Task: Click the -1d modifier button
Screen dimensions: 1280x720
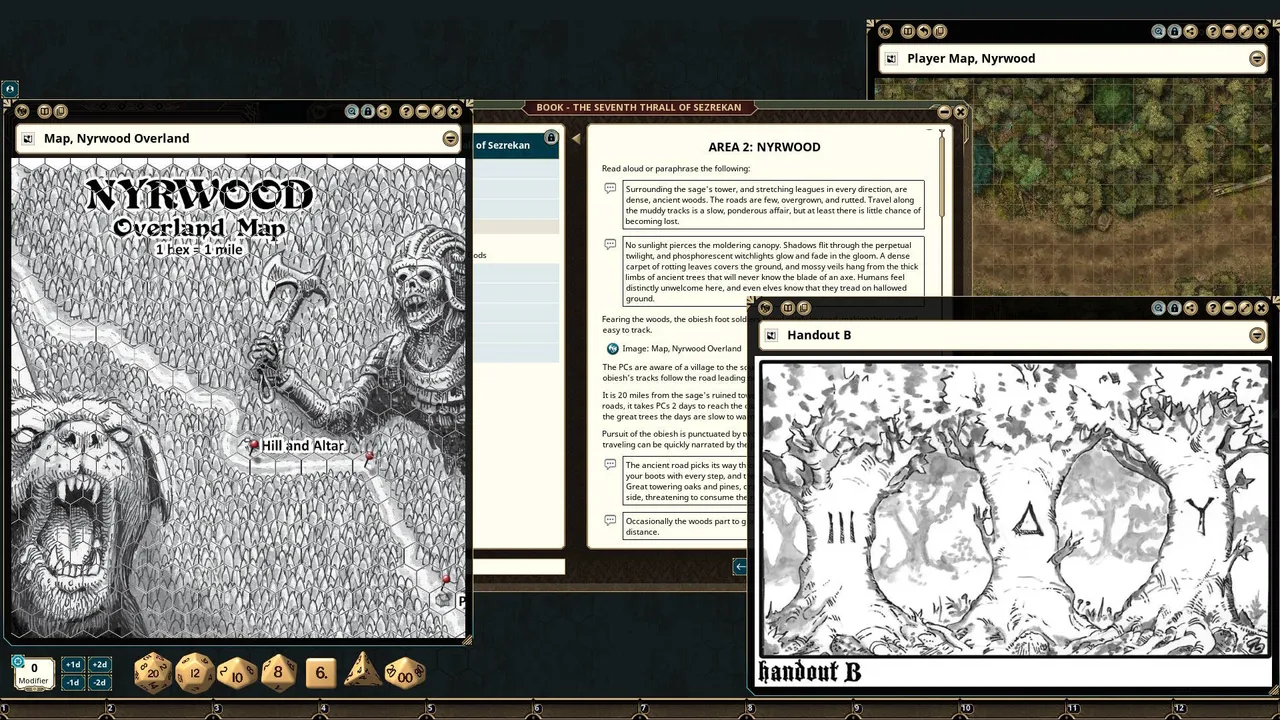Action: pyautogui.click(x=72, y=682)
